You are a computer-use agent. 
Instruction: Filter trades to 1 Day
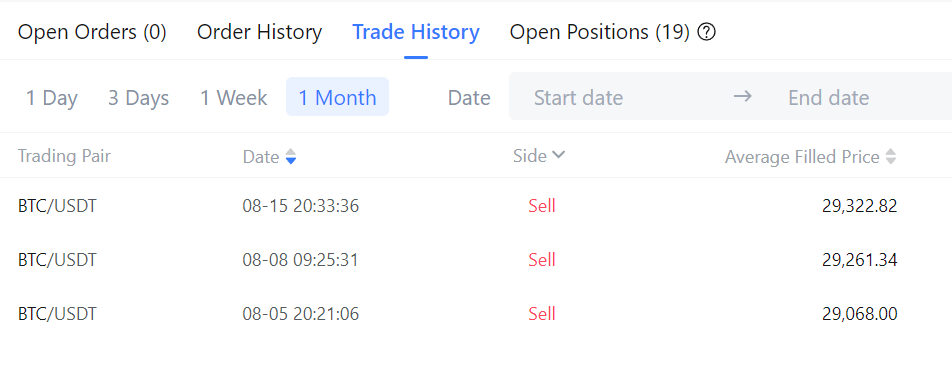[52, 98]
